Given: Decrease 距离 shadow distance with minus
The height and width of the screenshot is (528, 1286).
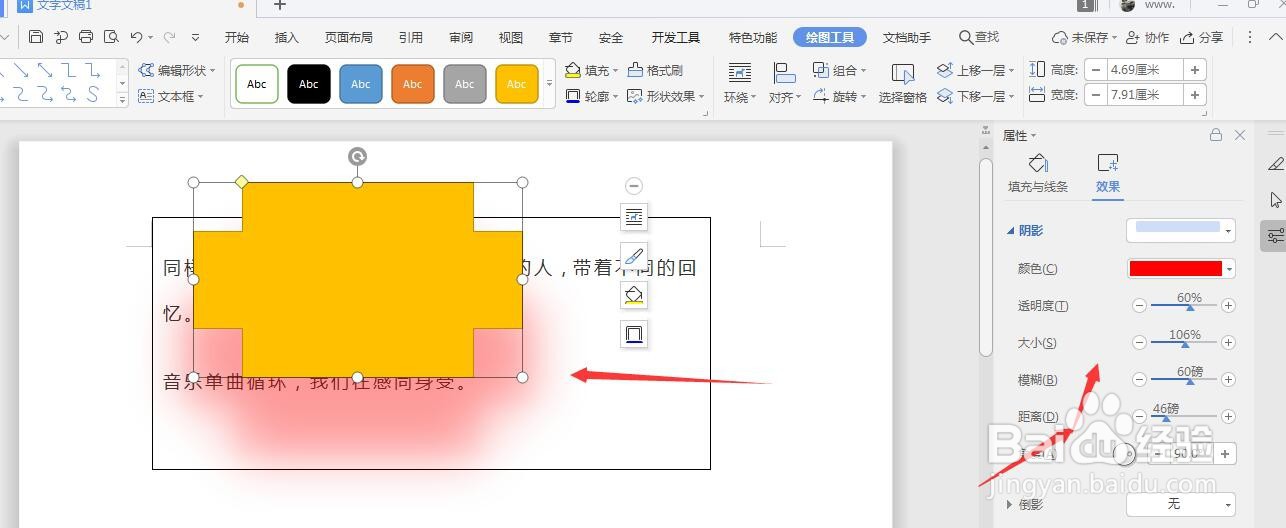Looking at the screenshot, I should pos(1139,417).
